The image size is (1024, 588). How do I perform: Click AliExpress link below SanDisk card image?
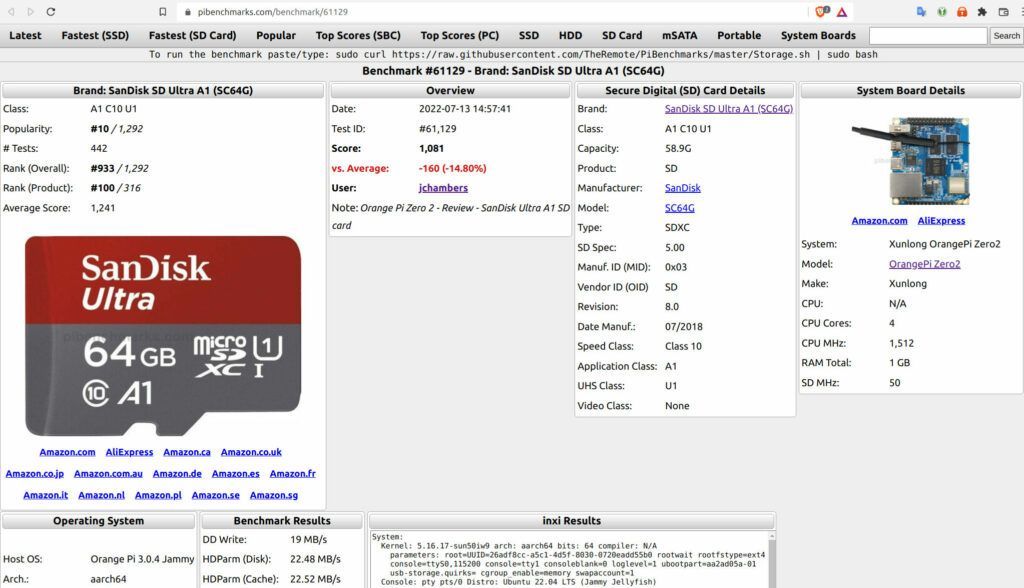pyautogui.click(x=129, y=452)
